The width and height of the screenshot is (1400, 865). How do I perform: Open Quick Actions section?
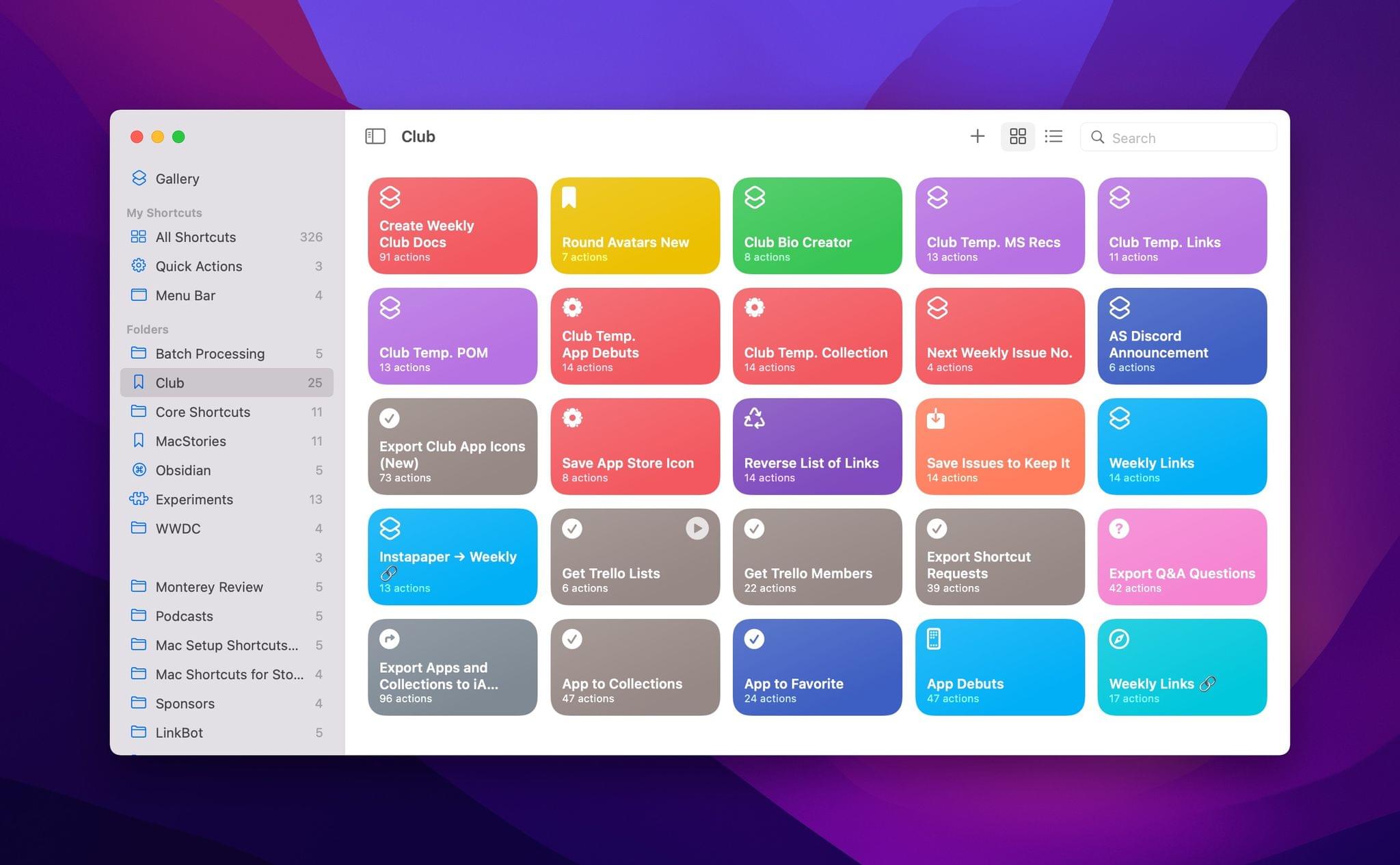point(226,266)
